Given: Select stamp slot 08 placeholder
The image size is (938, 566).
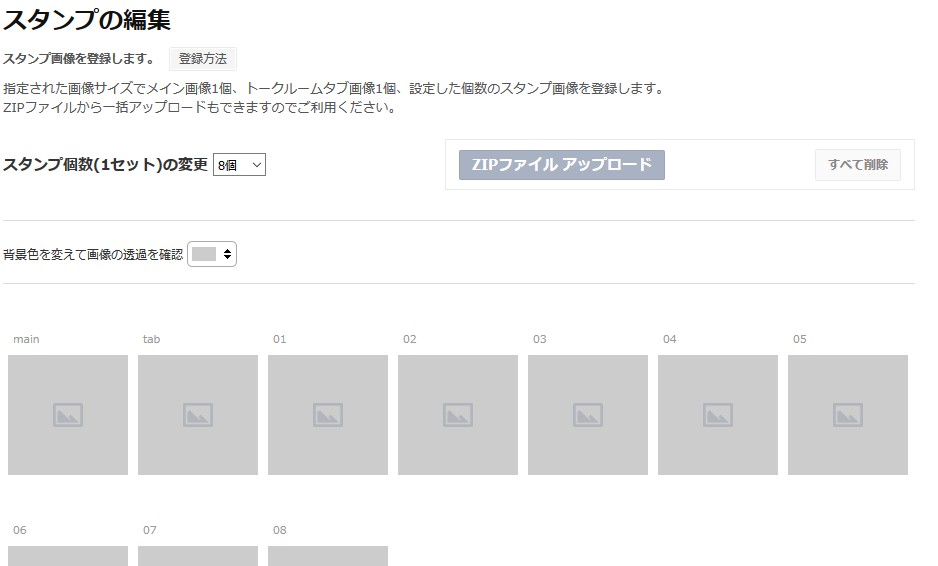Looking at the screenshot, I should [x=328, y=556].
